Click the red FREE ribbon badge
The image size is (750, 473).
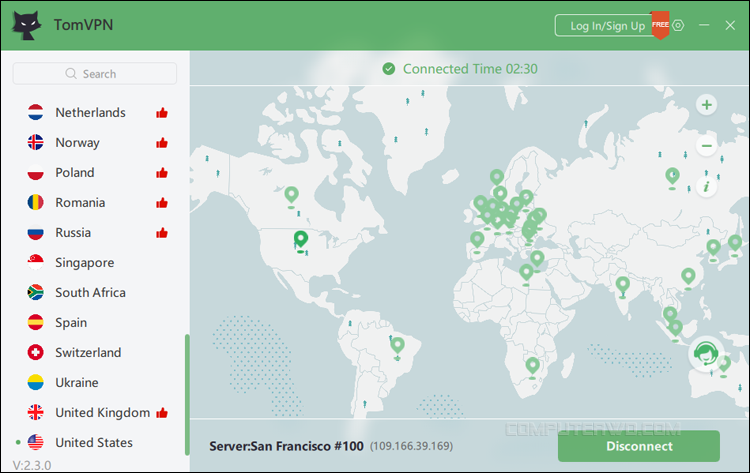click(660, 25)
